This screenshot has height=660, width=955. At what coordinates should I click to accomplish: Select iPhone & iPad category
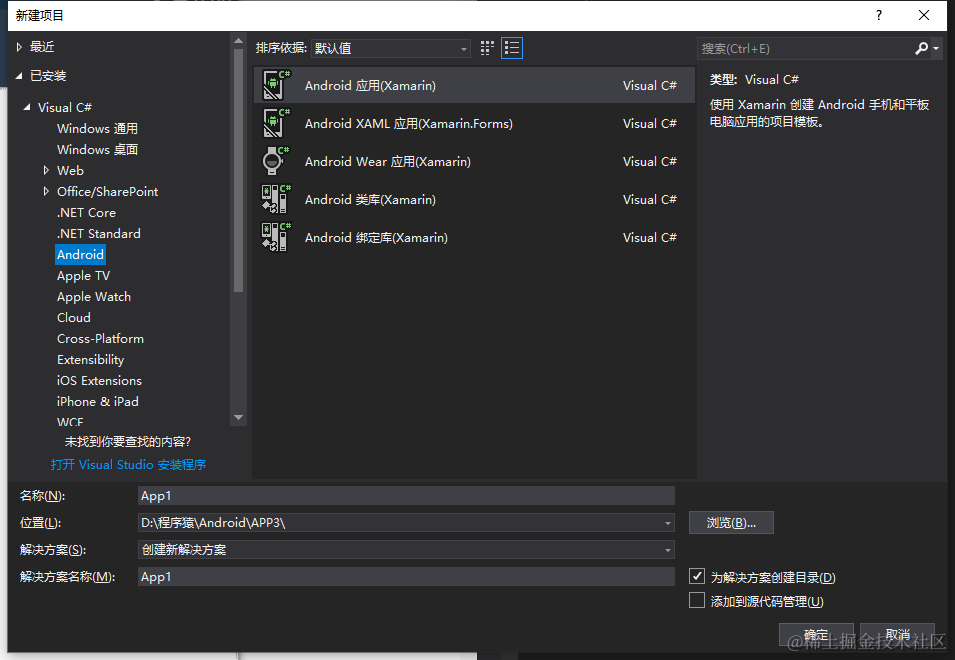[x=97, y=401]
